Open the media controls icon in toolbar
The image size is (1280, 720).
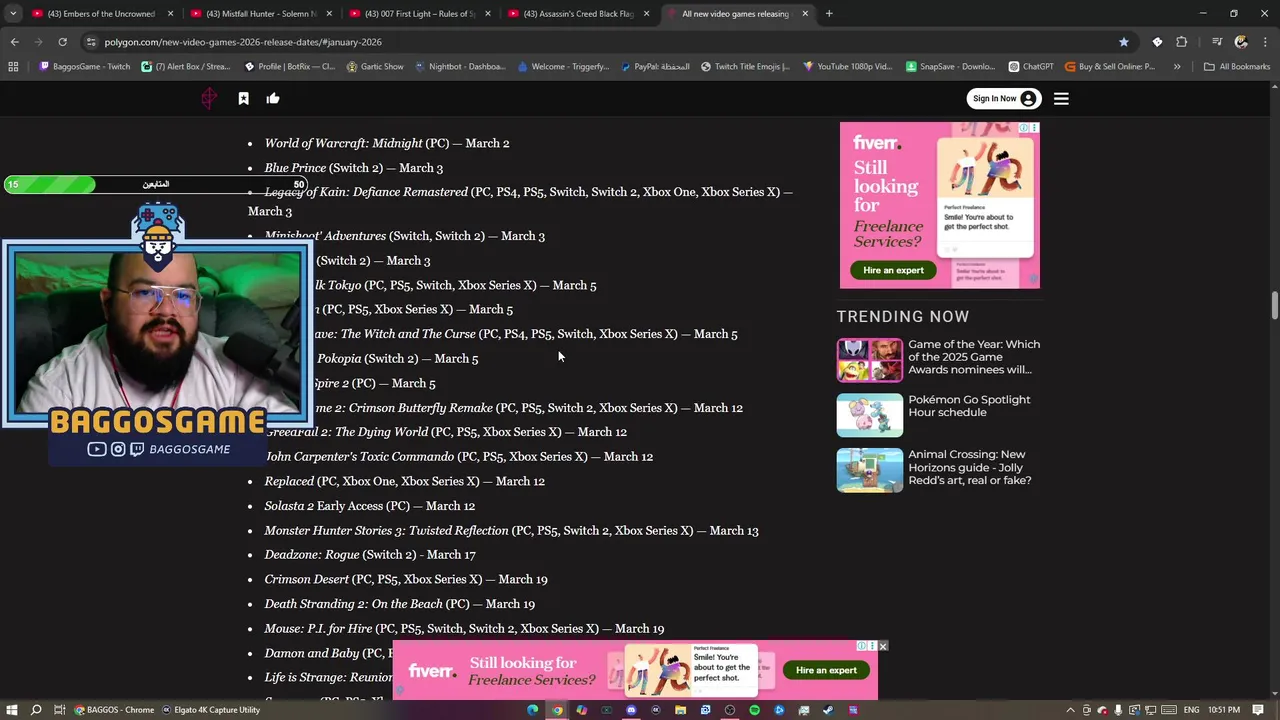coord(1216,42)
